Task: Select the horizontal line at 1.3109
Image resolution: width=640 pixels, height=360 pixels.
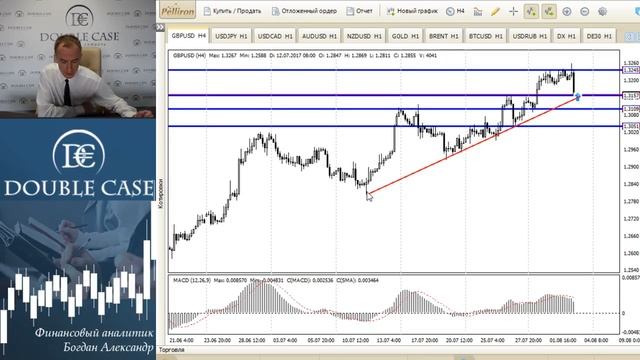Action: tap(394, 109)
